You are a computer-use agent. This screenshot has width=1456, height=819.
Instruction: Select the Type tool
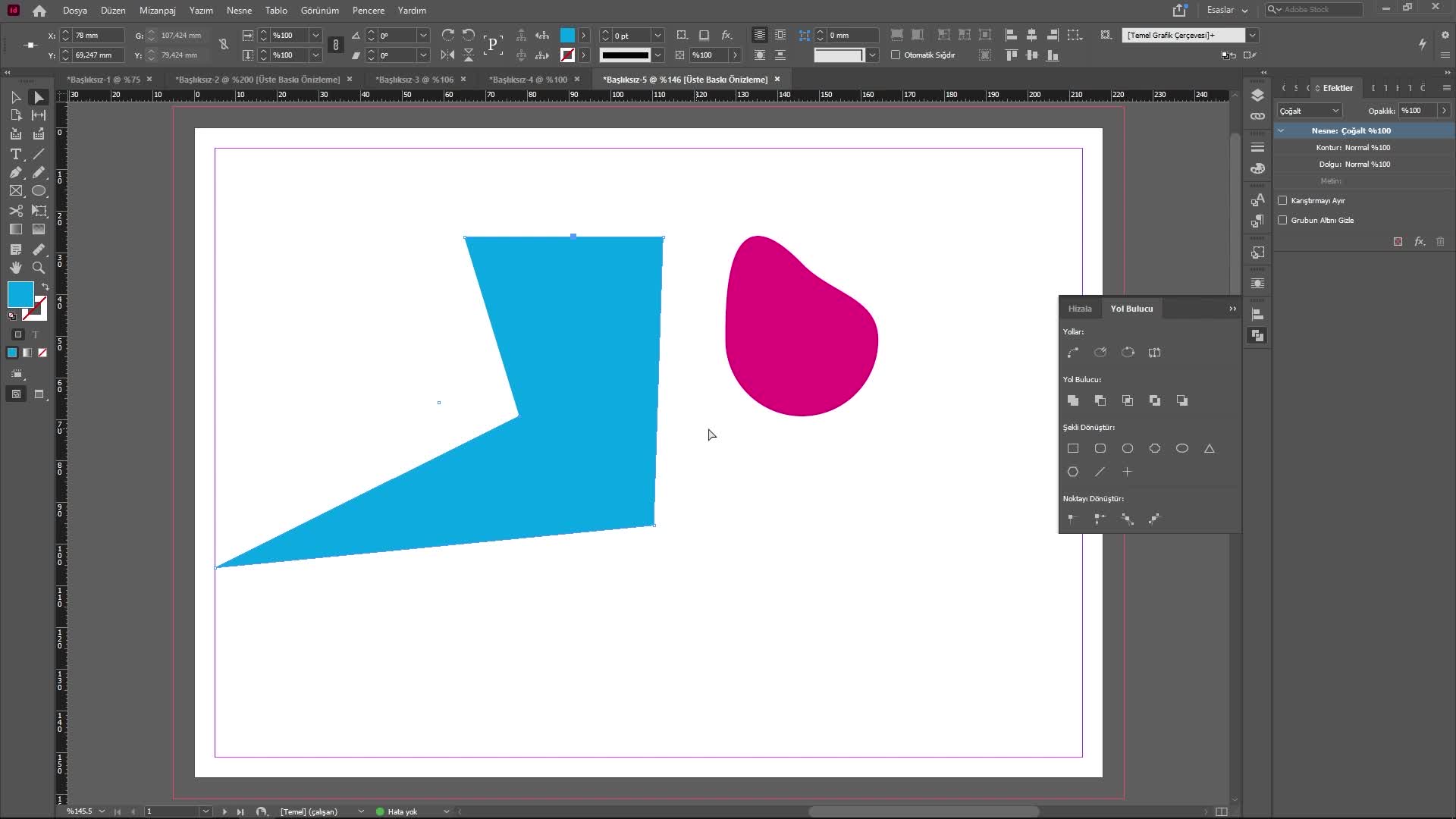[x=15, y=154]
